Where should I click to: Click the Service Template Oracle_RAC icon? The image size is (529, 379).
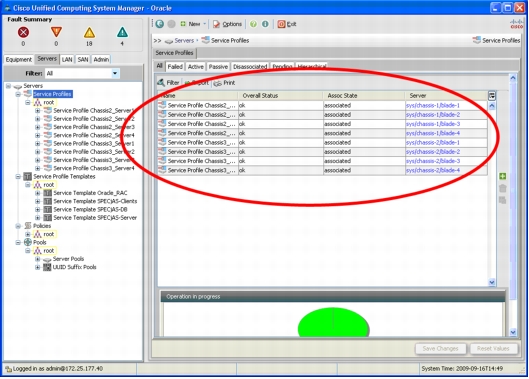(x=48, y=193)
